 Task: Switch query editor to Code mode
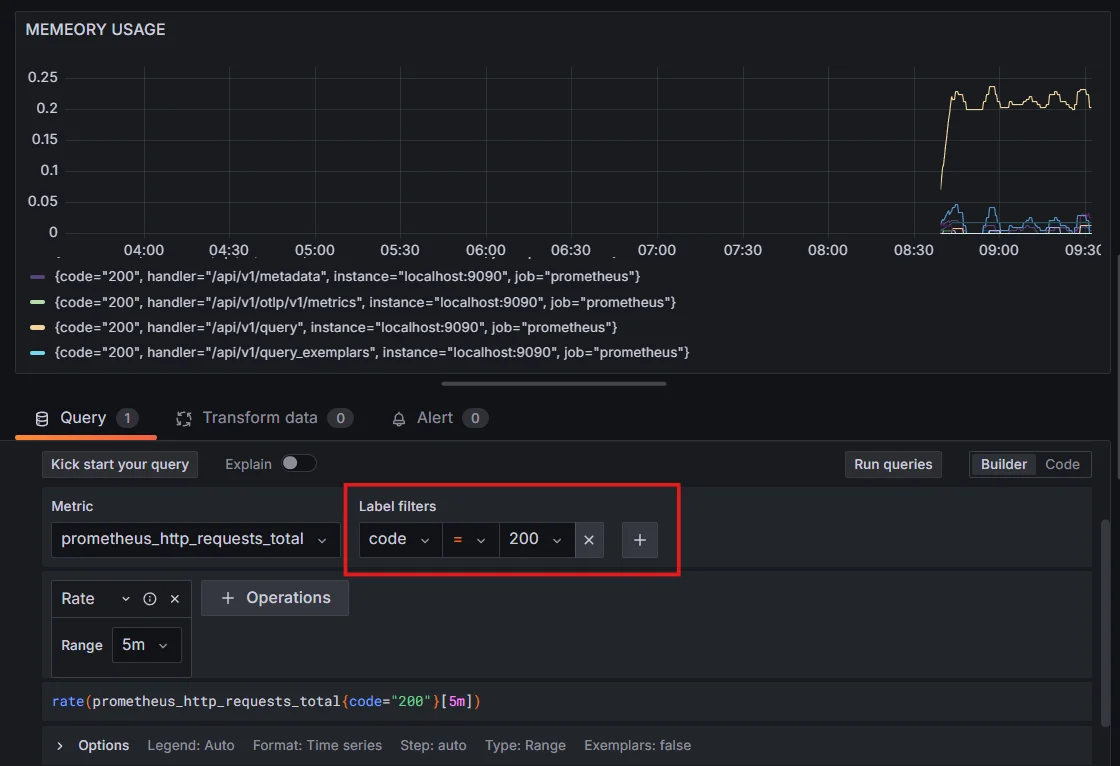point(1063,464)
